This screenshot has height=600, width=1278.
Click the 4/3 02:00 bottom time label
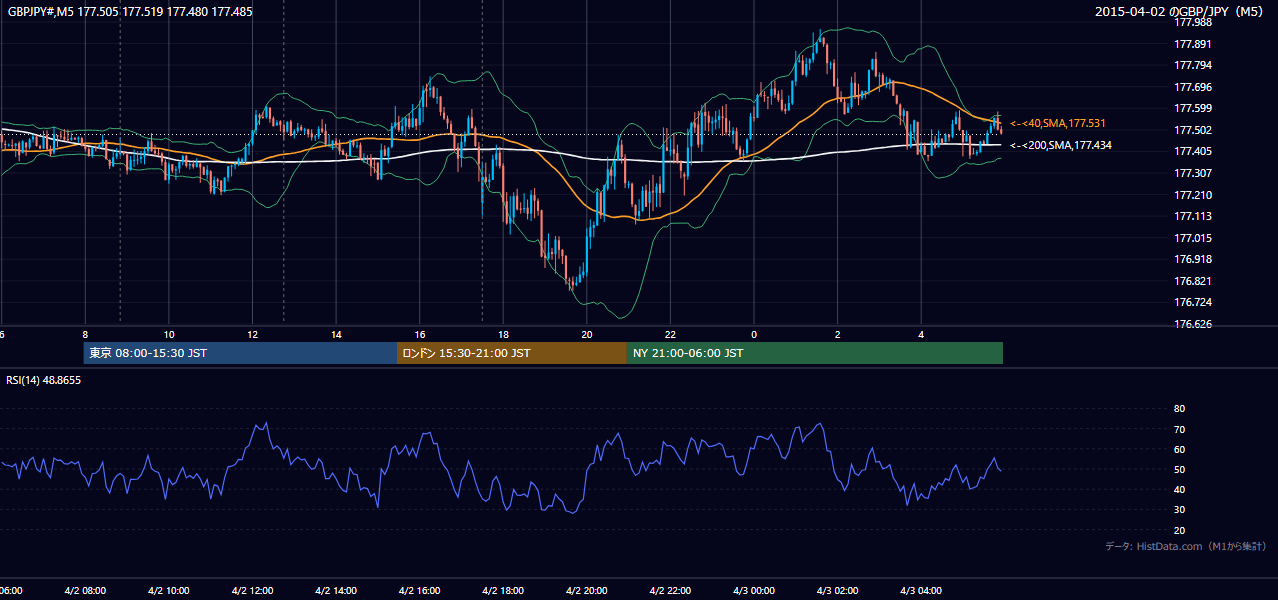(x=838, y=590)
